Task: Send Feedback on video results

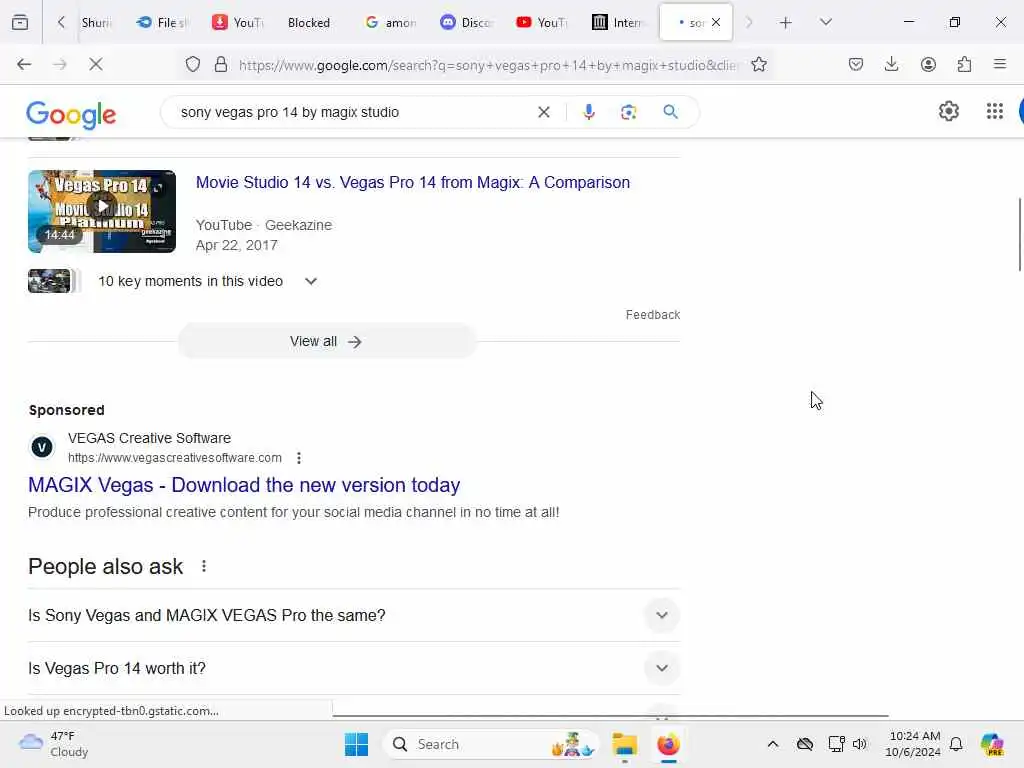Action: click(652, 315)
